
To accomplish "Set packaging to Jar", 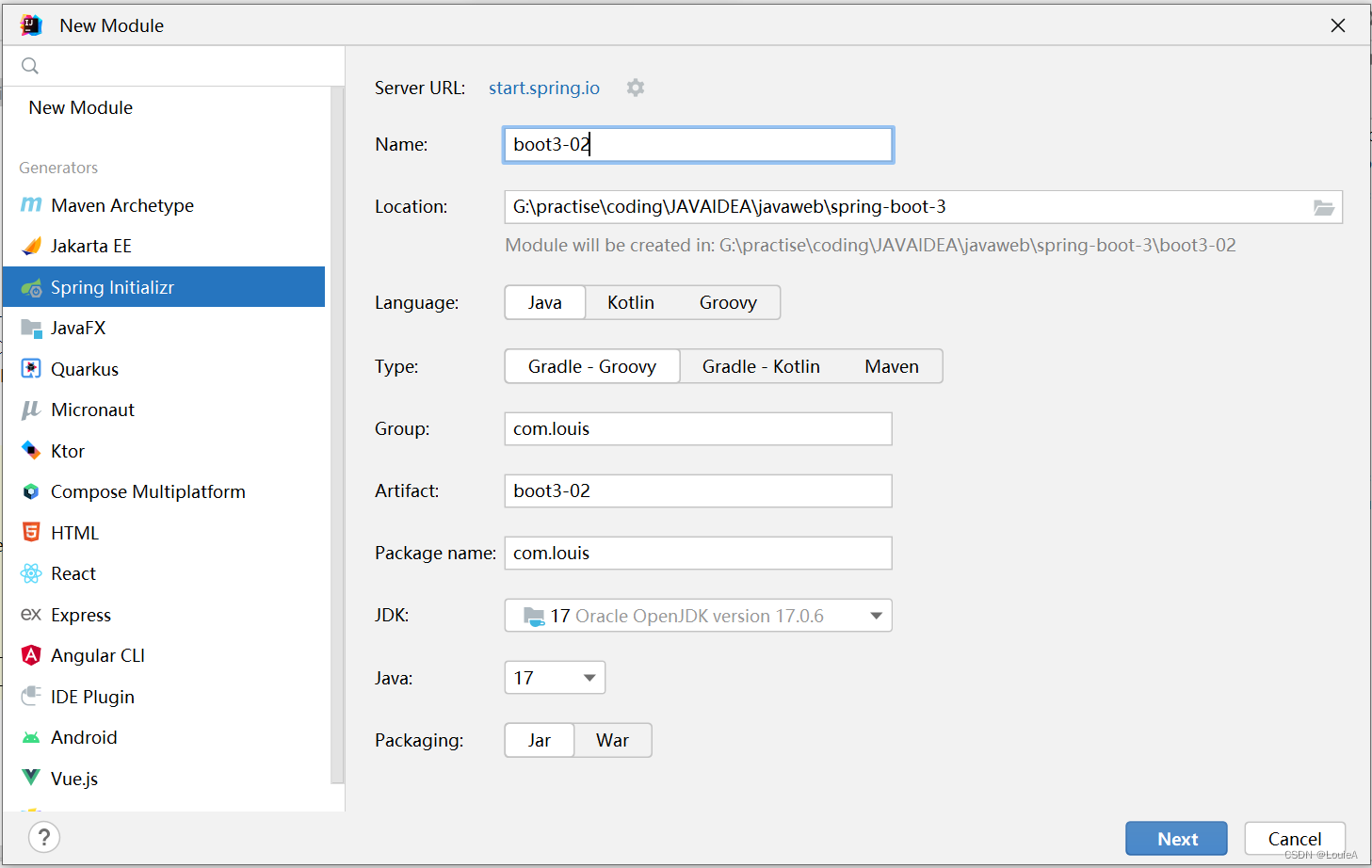I will click(x=540, y=740).
